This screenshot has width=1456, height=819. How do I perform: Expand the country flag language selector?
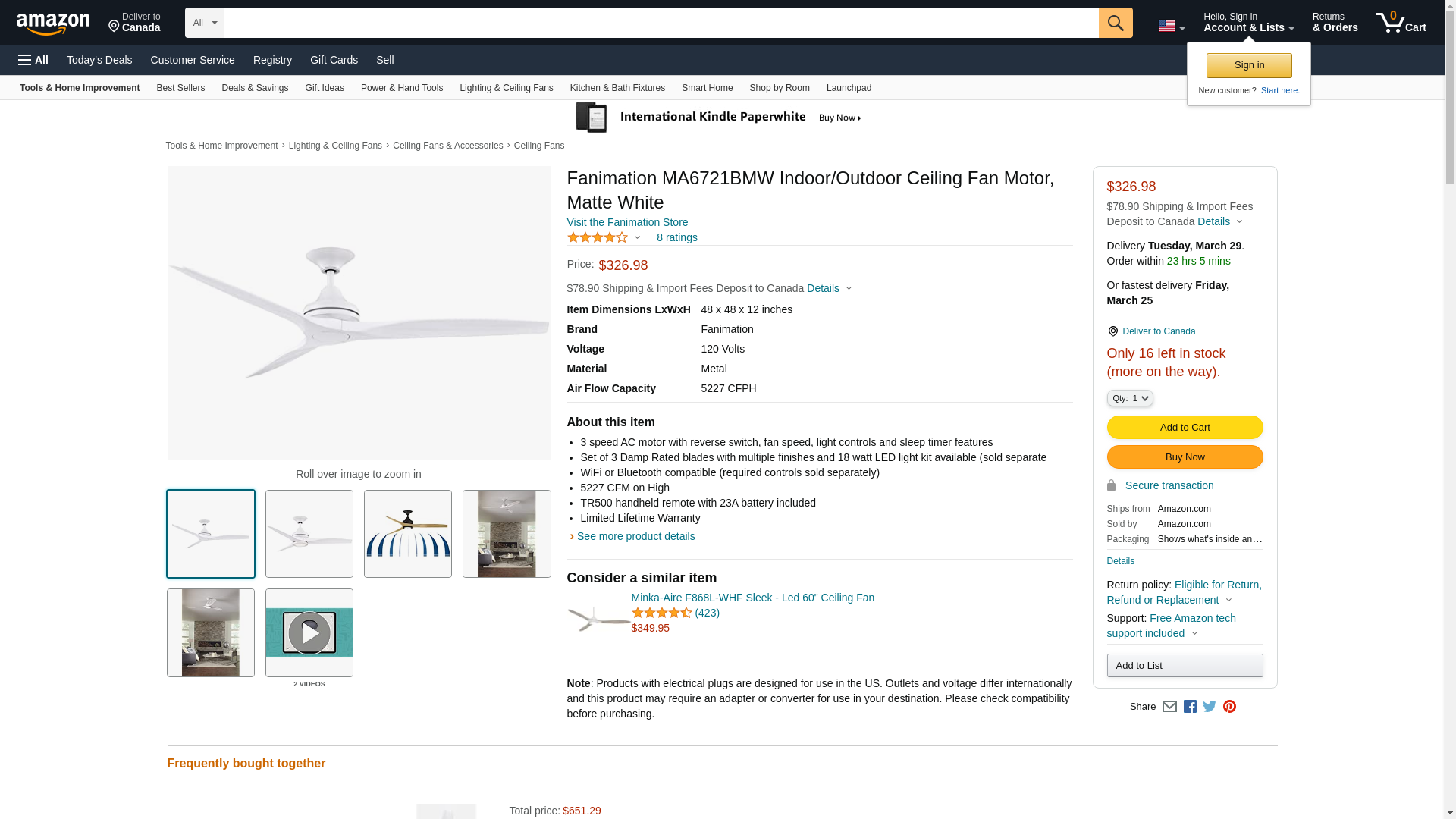click(x=1171, y=26)
